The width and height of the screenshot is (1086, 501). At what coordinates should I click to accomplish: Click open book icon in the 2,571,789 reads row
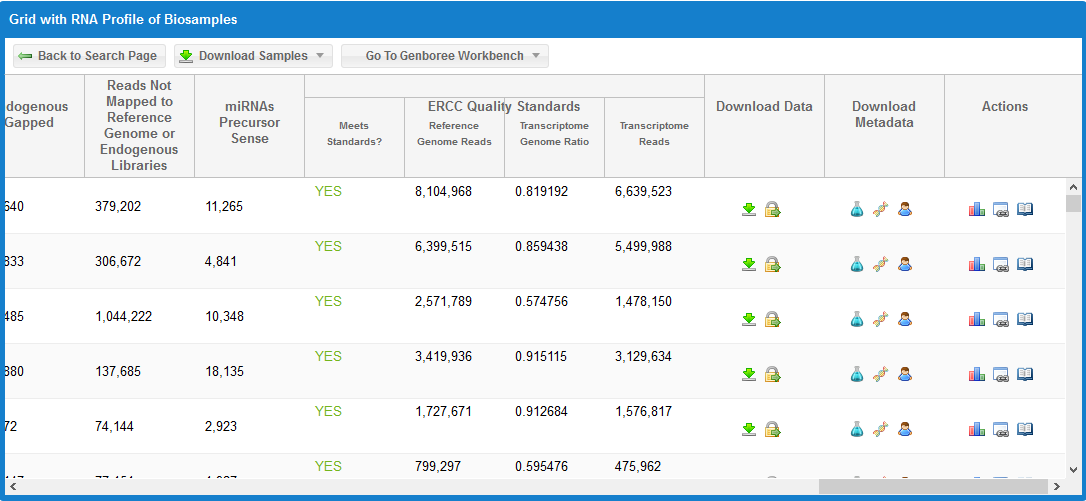pyautogui.click(x=1025, y=319)
